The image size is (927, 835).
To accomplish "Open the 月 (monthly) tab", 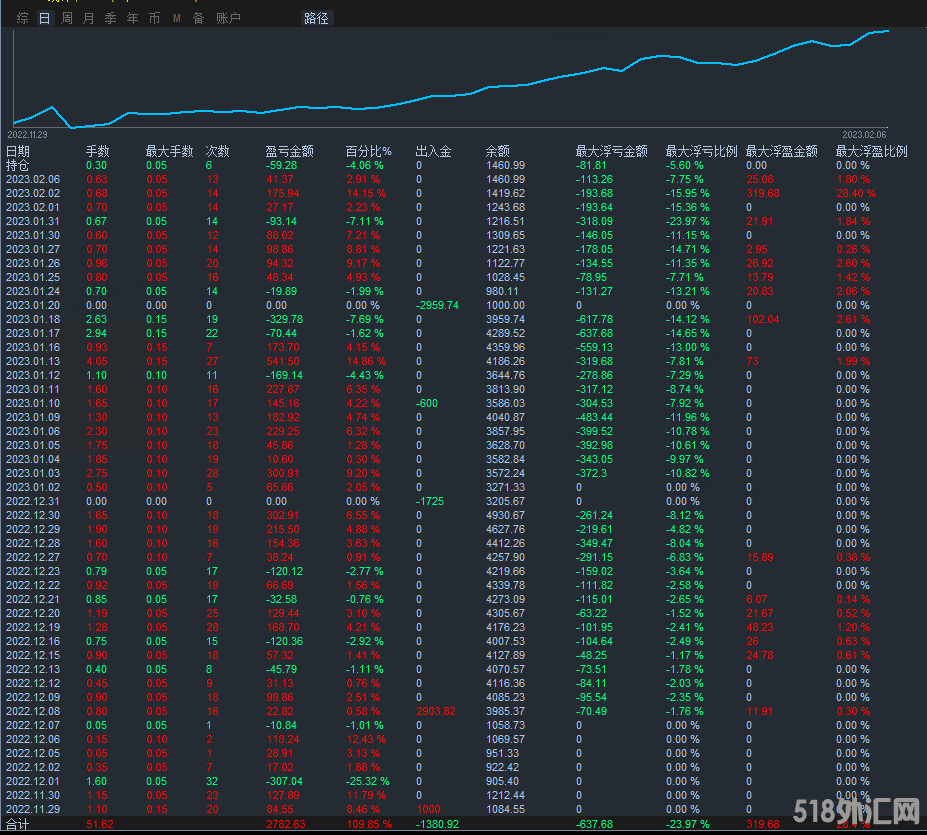I will [x=89, y=18].
